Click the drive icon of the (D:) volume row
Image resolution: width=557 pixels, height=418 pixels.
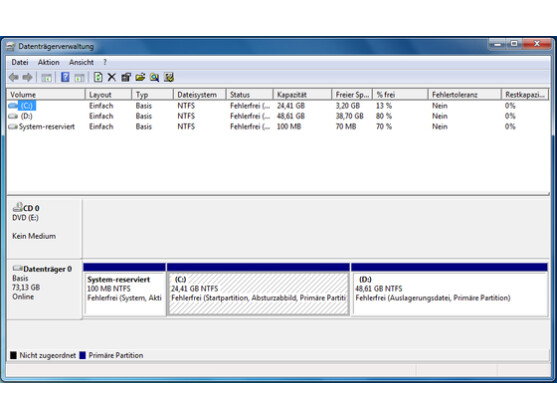pos(13,116)
